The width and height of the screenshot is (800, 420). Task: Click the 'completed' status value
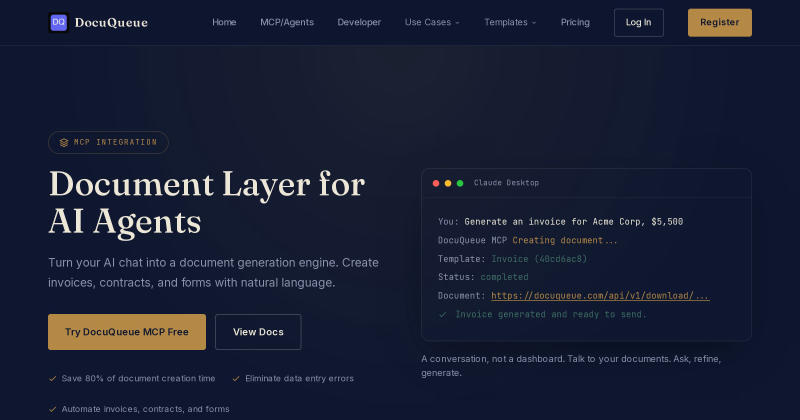click(x=504, y=277)
